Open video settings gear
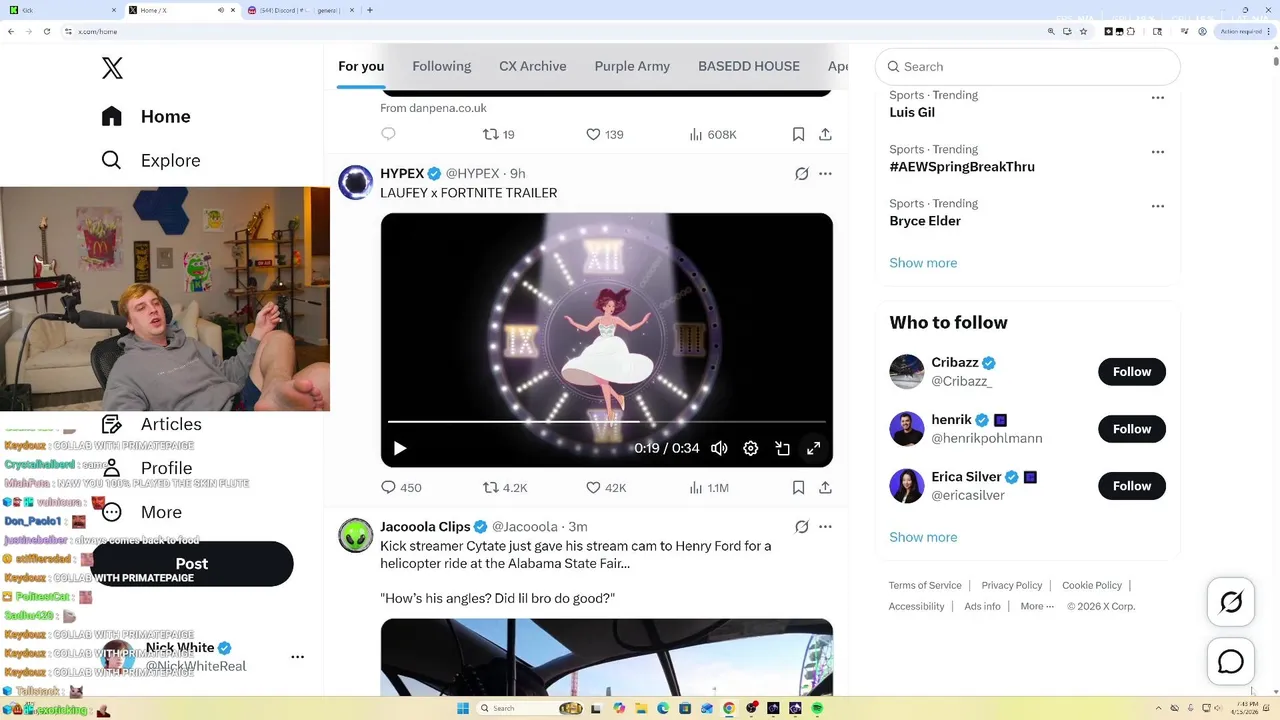Screen dimensions: 1280x720 [x=751, y=448]
